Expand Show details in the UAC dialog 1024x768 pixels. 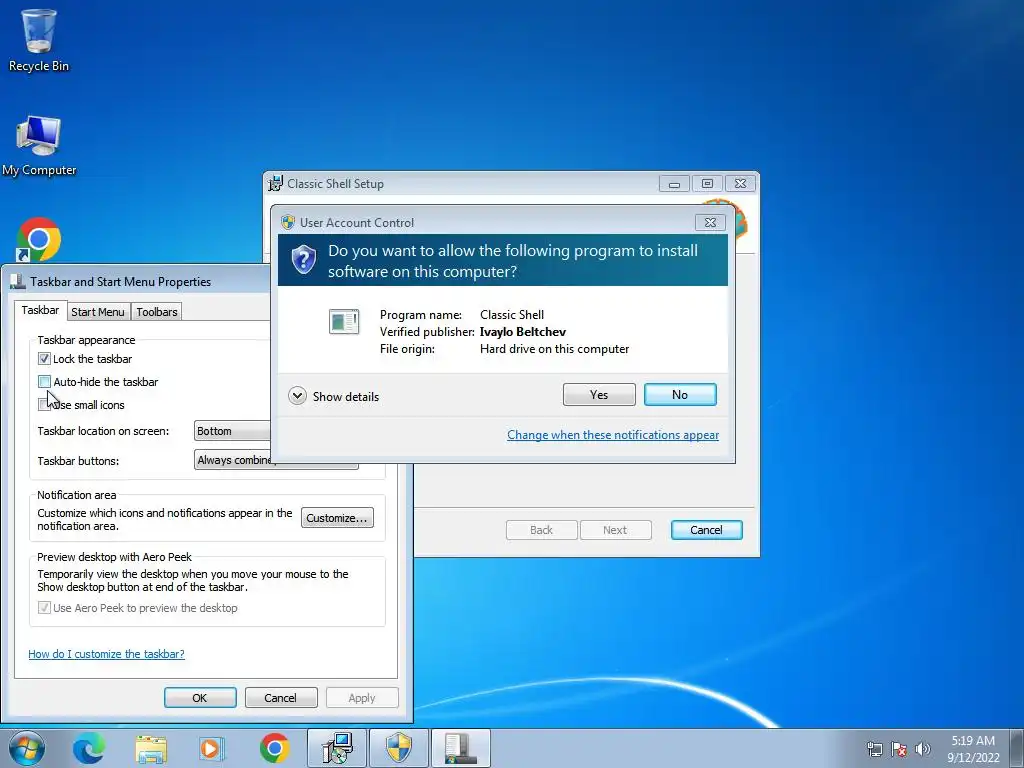(x=334, y=396)
